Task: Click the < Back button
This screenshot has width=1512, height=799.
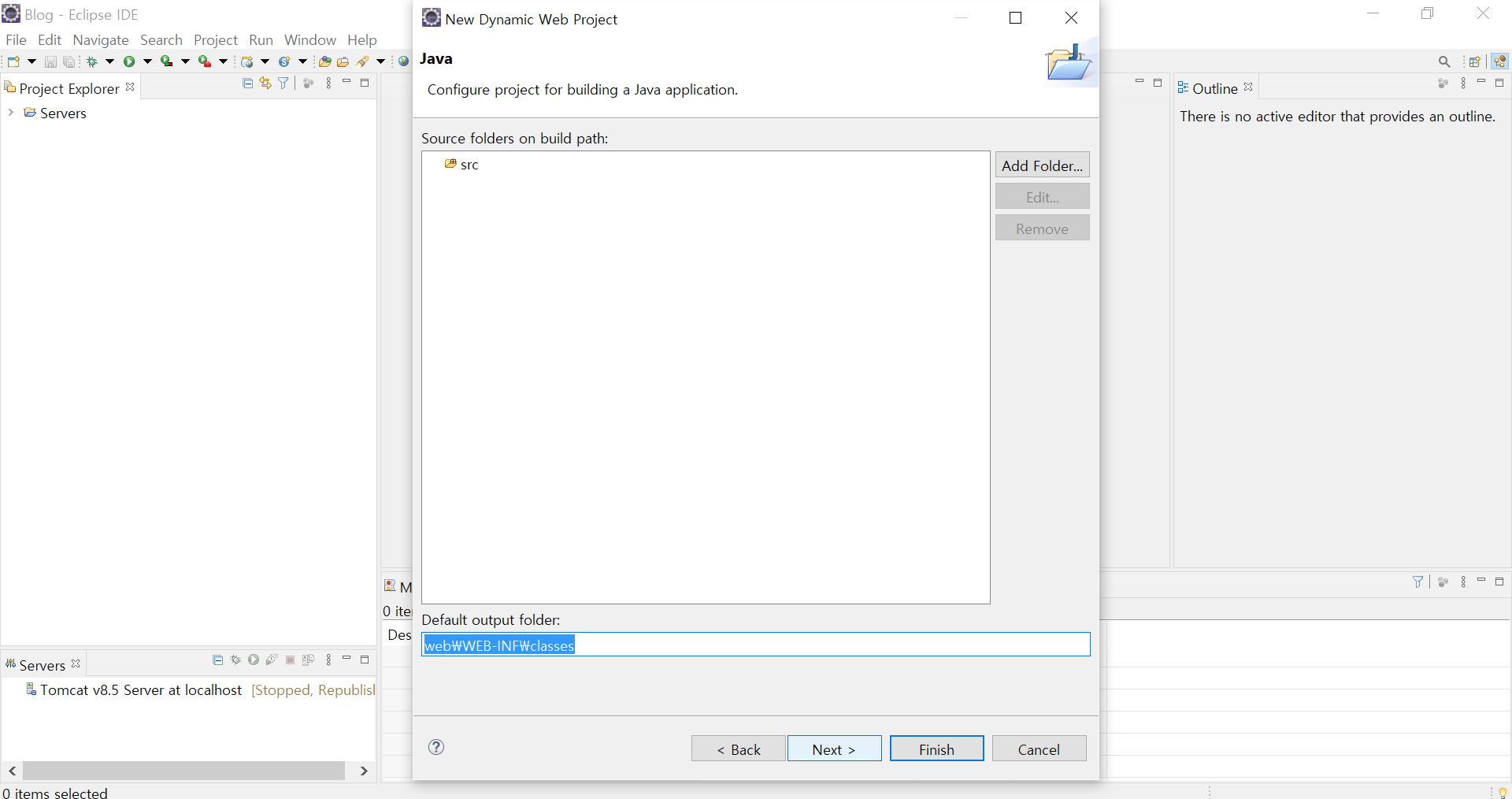Action: click(739, 749)
